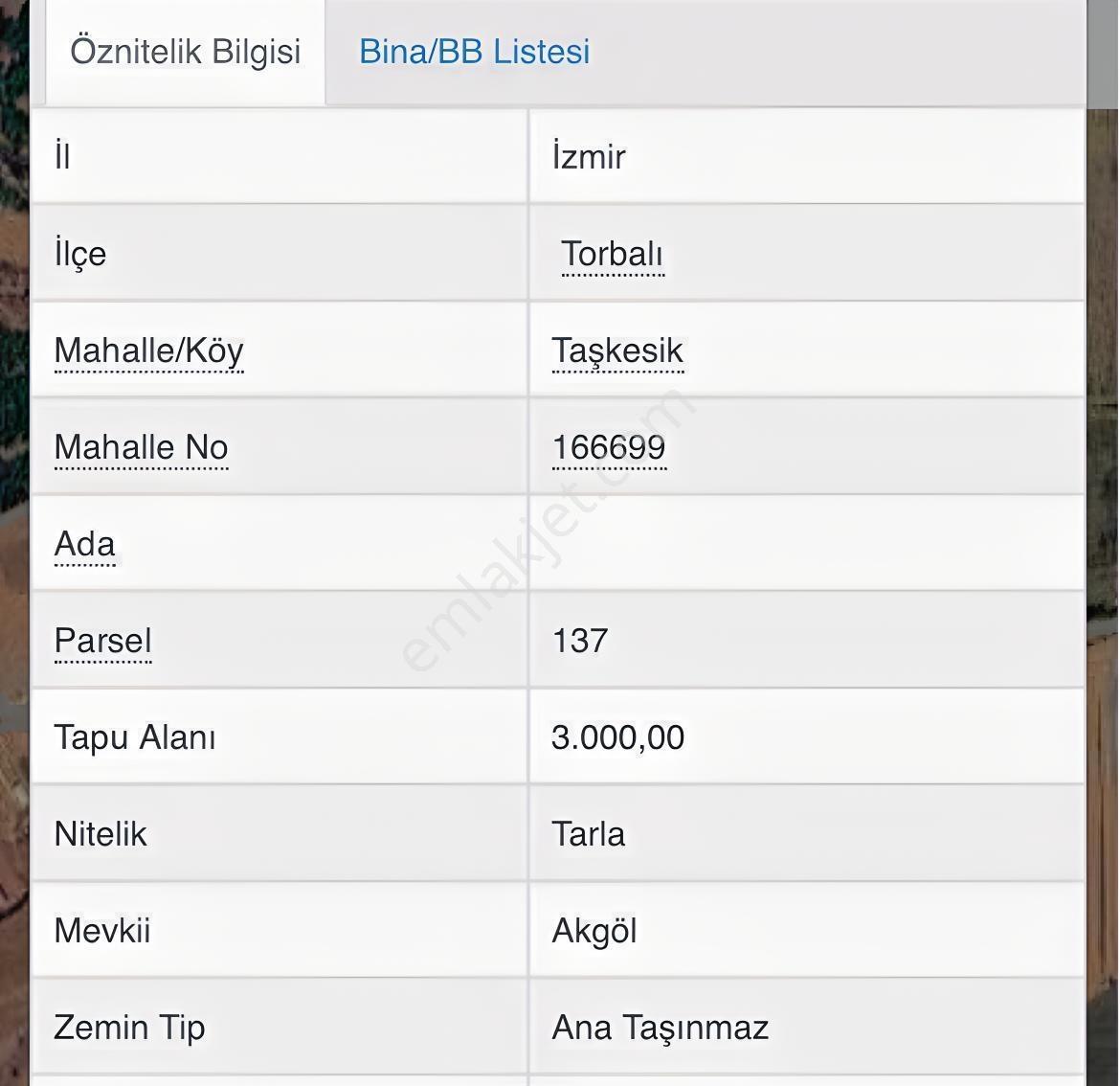Click the Ada field label
This screenshot has height=1086, width=1120.
point(85,545)
